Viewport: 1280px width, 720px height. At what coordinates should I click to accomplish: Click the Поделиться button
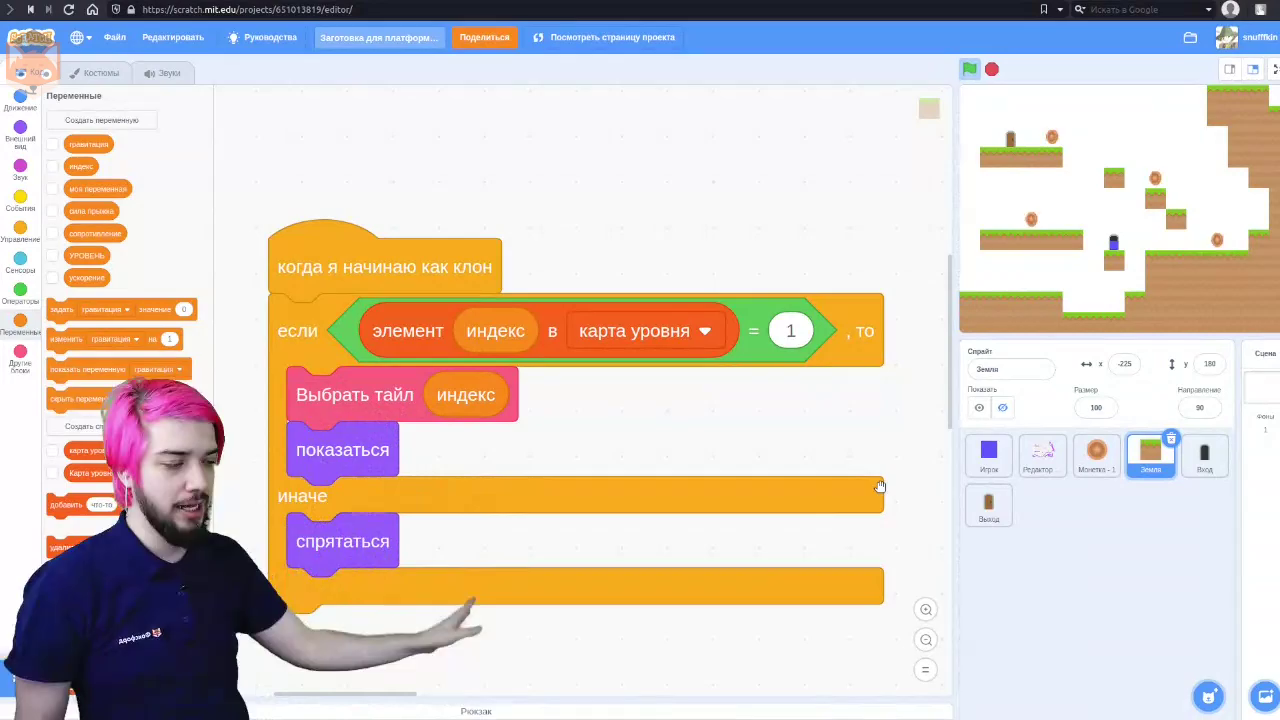click(484, 38)
